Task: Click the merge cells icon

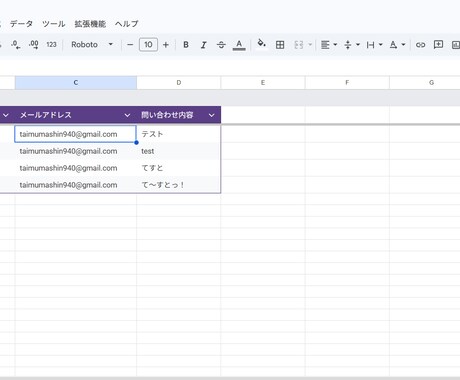Action: click(x=299, y=45)
